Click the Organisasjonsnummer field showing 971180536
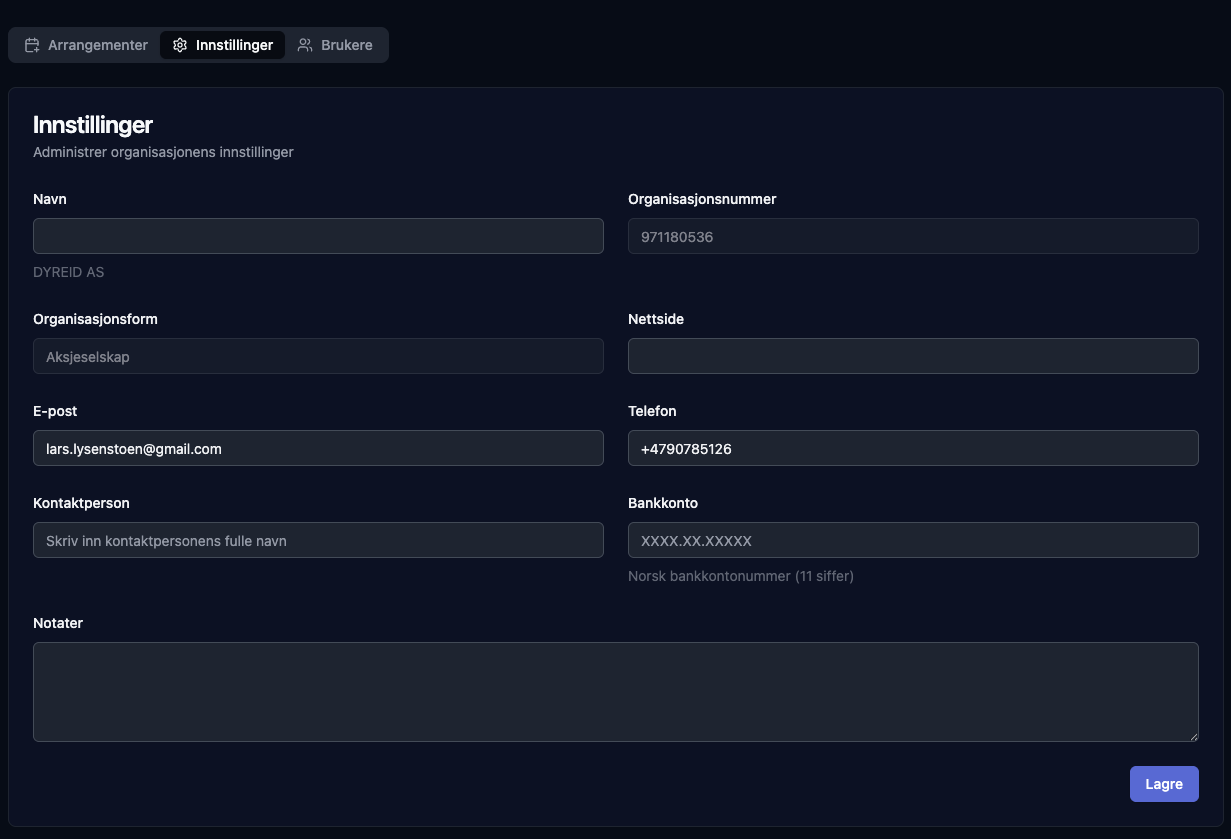1231x839 pixels. pyautogui.click(x=912, y=236)
